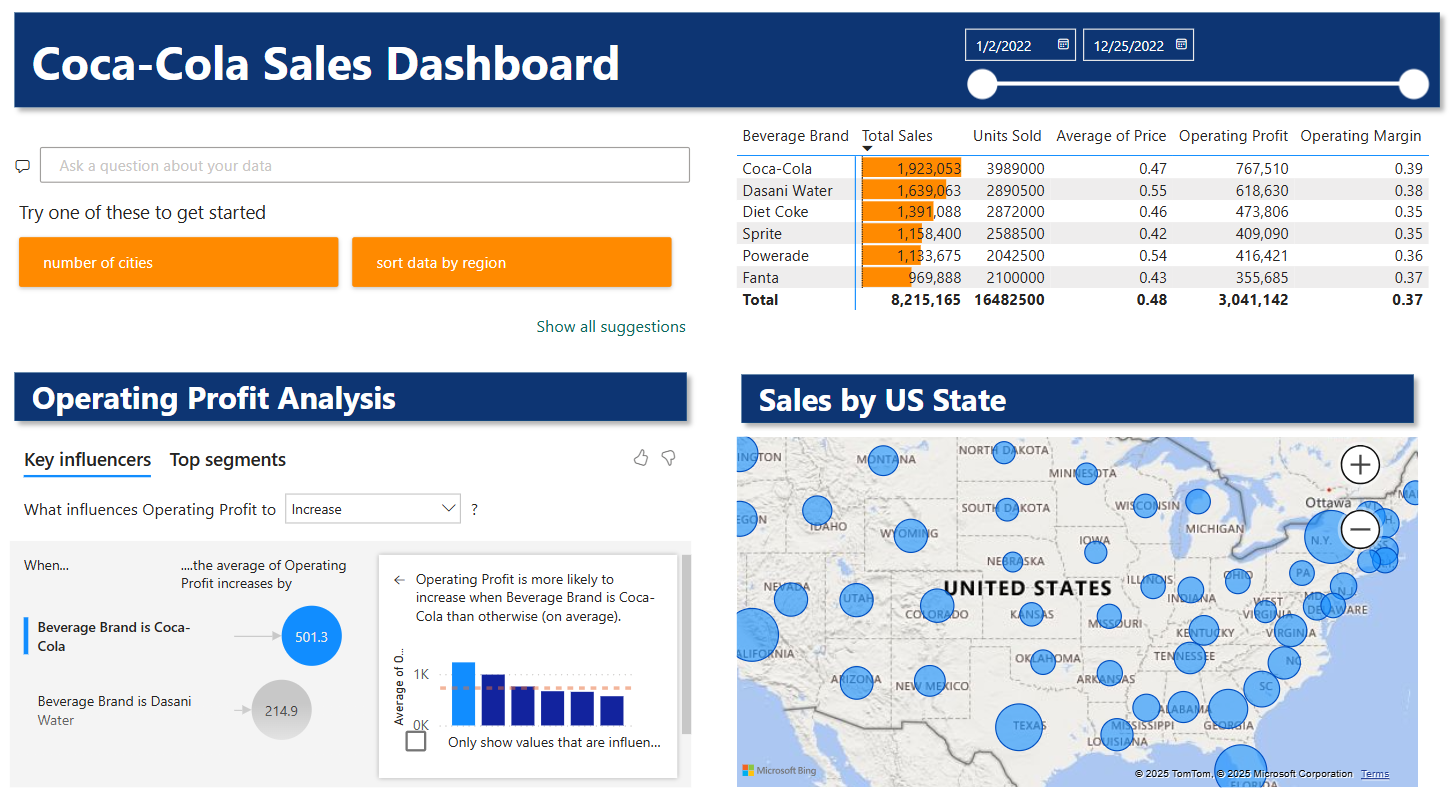Screen dimensions: 1452x811
Task: Click the Iowa sales bubble on map
Action: (1096, 550)
